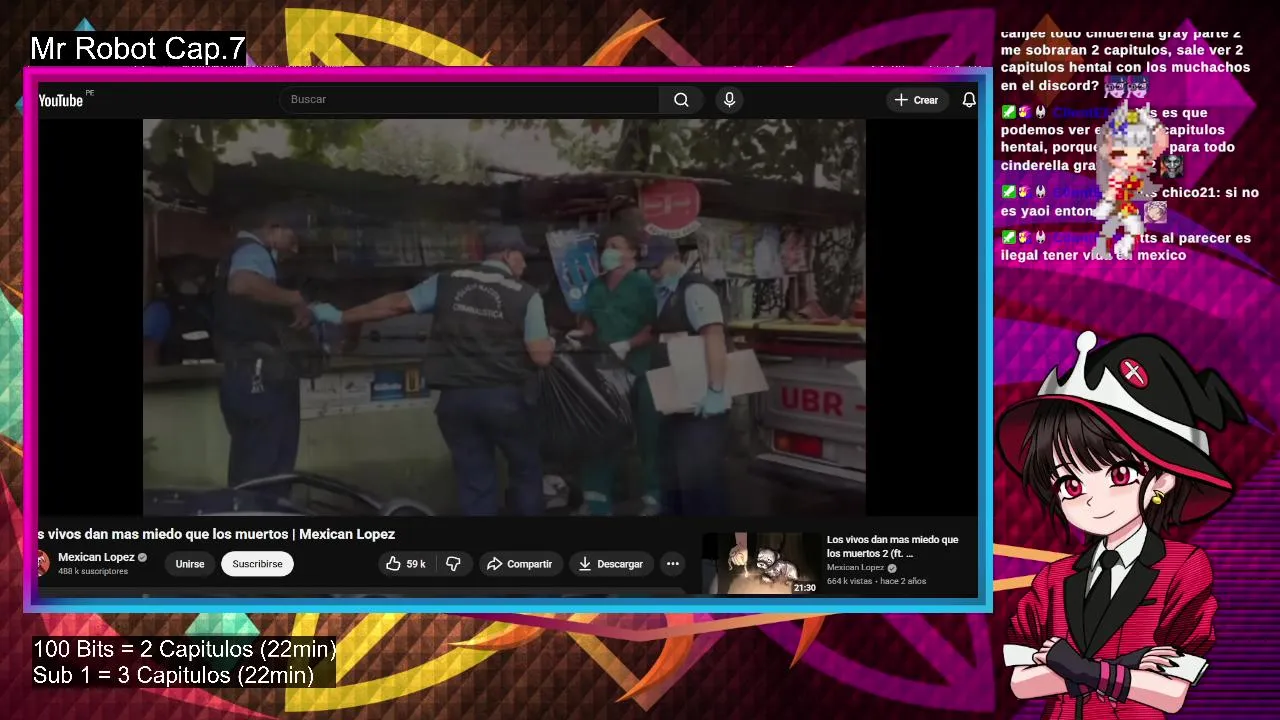The width and height of the screenshot is (1280, 720).
Task: Open the Crear button
Action: coord(916,100)
